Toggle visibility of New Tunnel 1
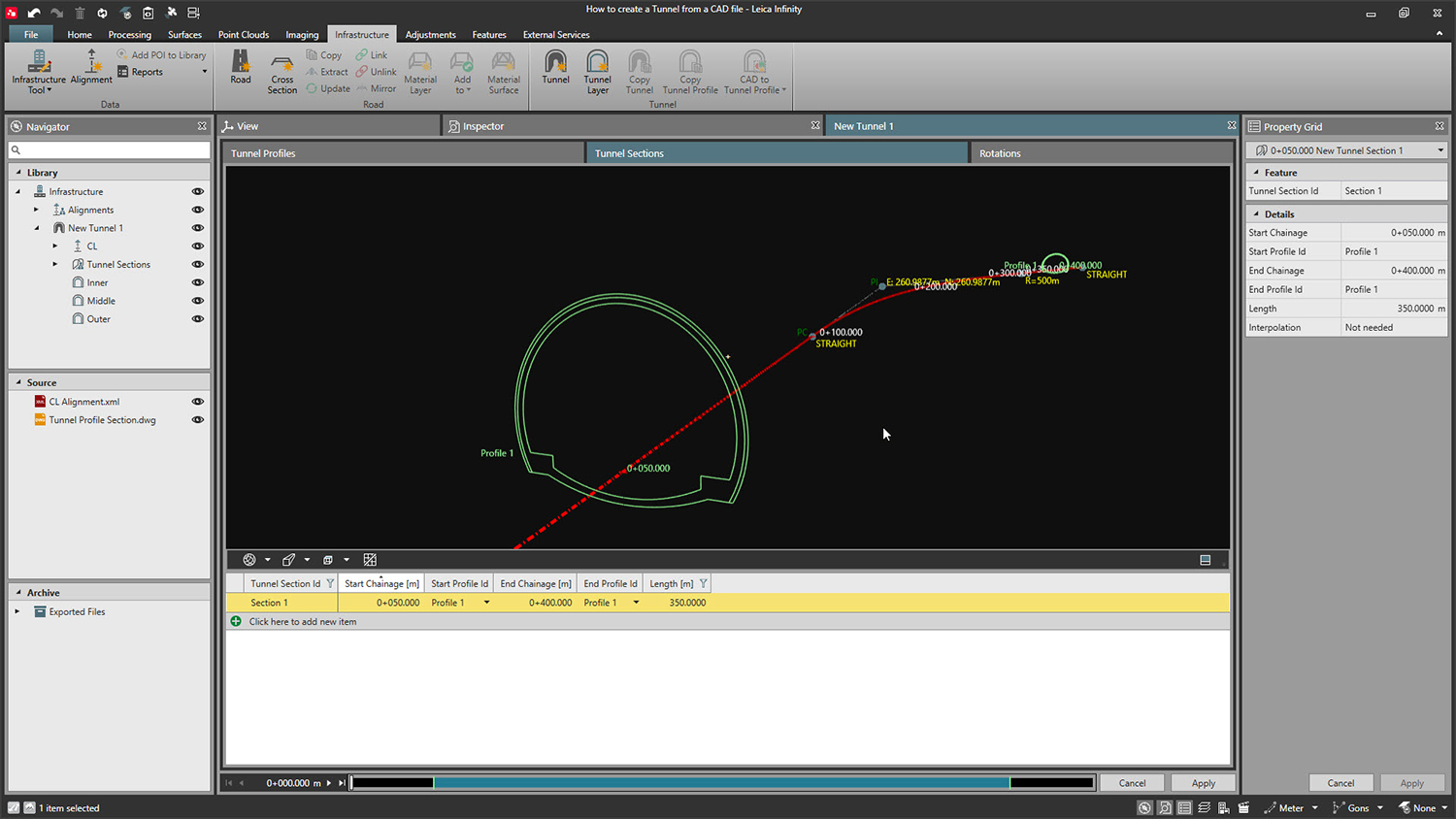Screen dimensions: 1456x819 point(198,228)
